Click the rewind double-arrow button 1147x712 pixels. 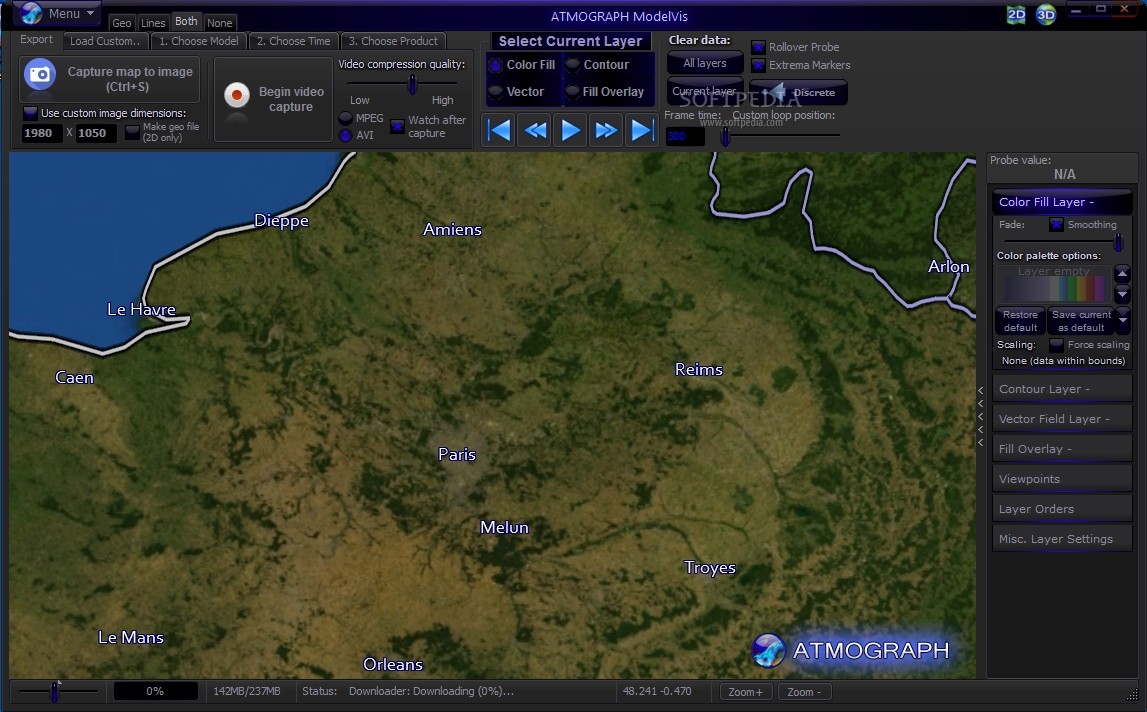point(535,131)
